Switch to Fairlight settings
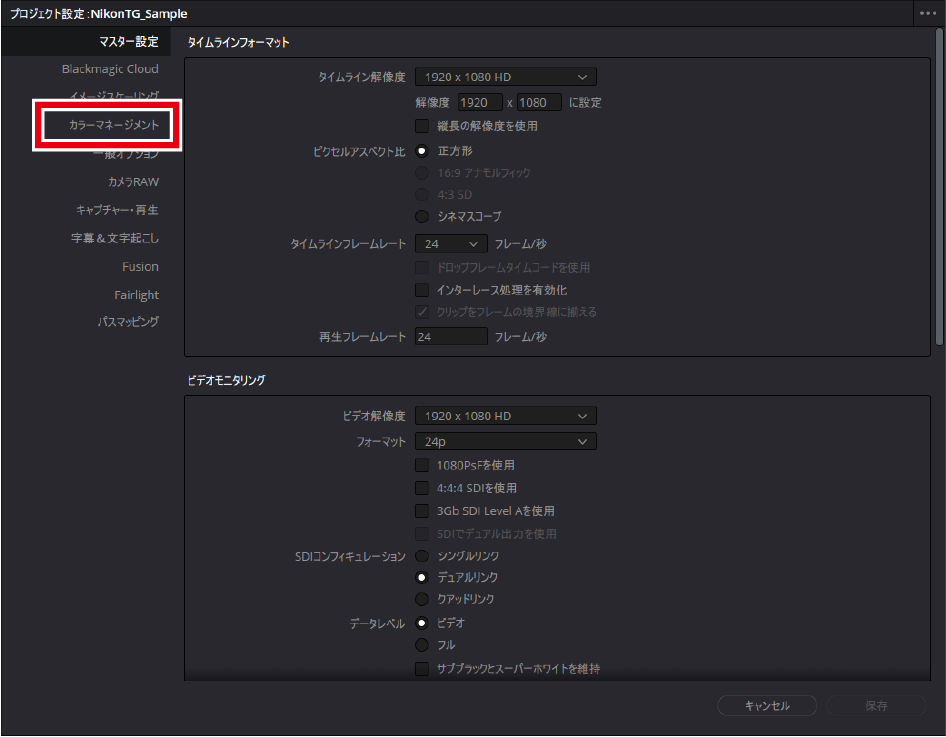The image size is (946, 737). 136,295
